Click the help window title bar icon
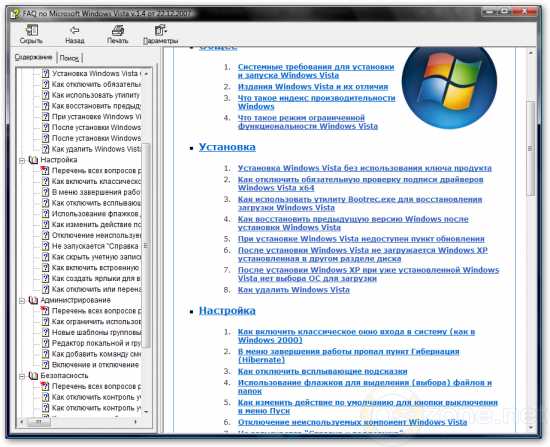Viewport: 550px width, 447px height. [x=15, y=14]
